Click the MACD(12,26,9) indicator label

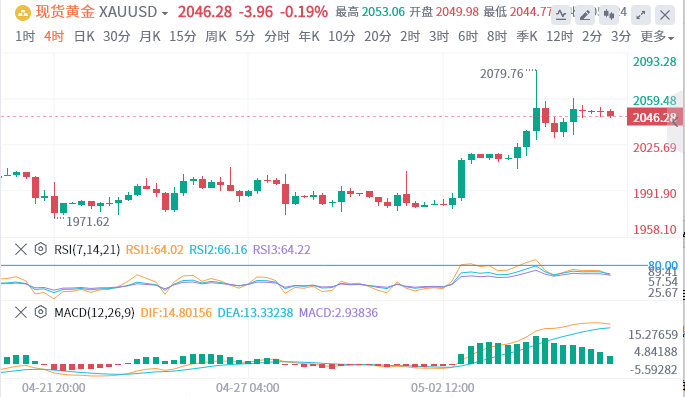94,313
